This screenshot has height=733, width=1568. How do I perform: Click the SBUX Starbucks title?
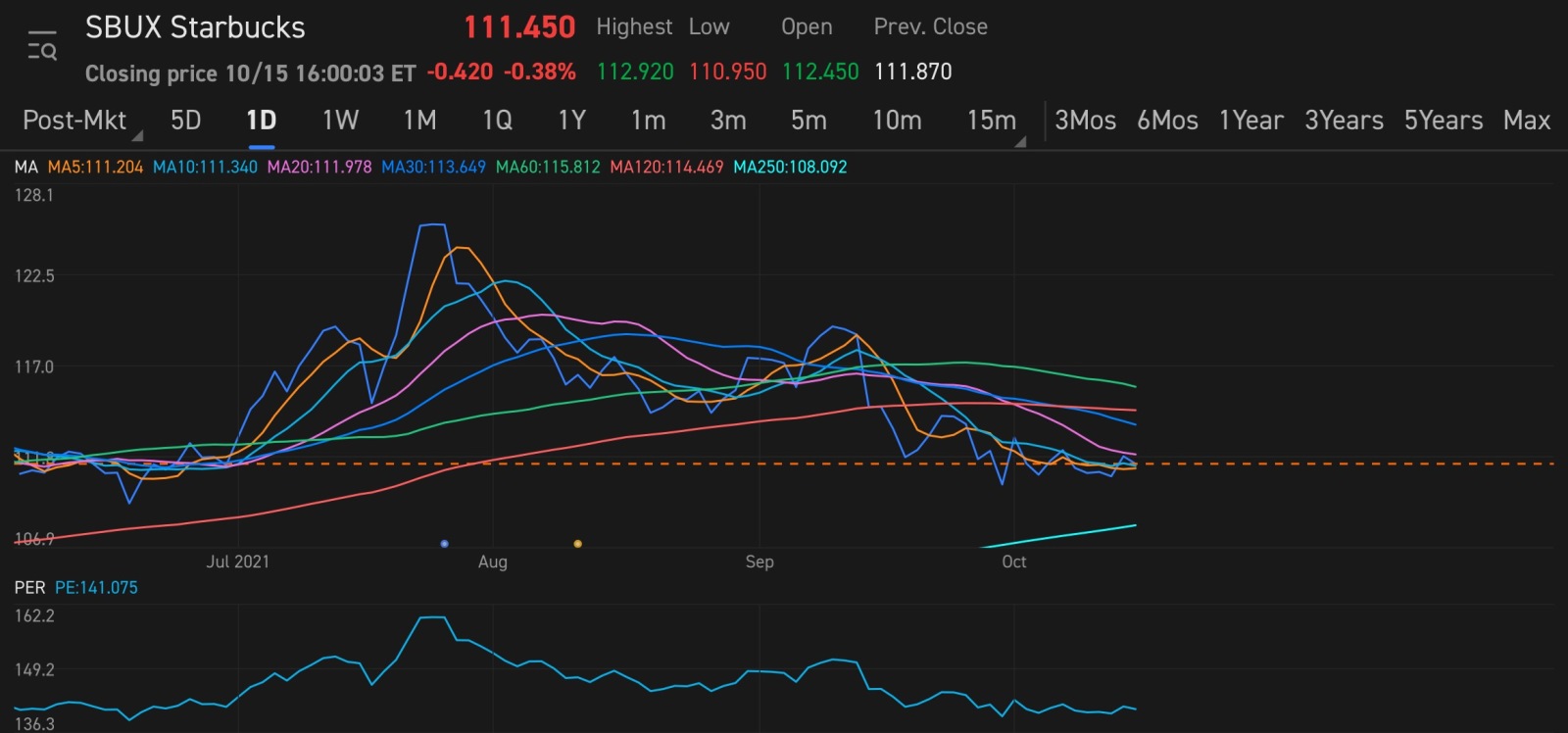pyautogui.click(x=195, y=27)
